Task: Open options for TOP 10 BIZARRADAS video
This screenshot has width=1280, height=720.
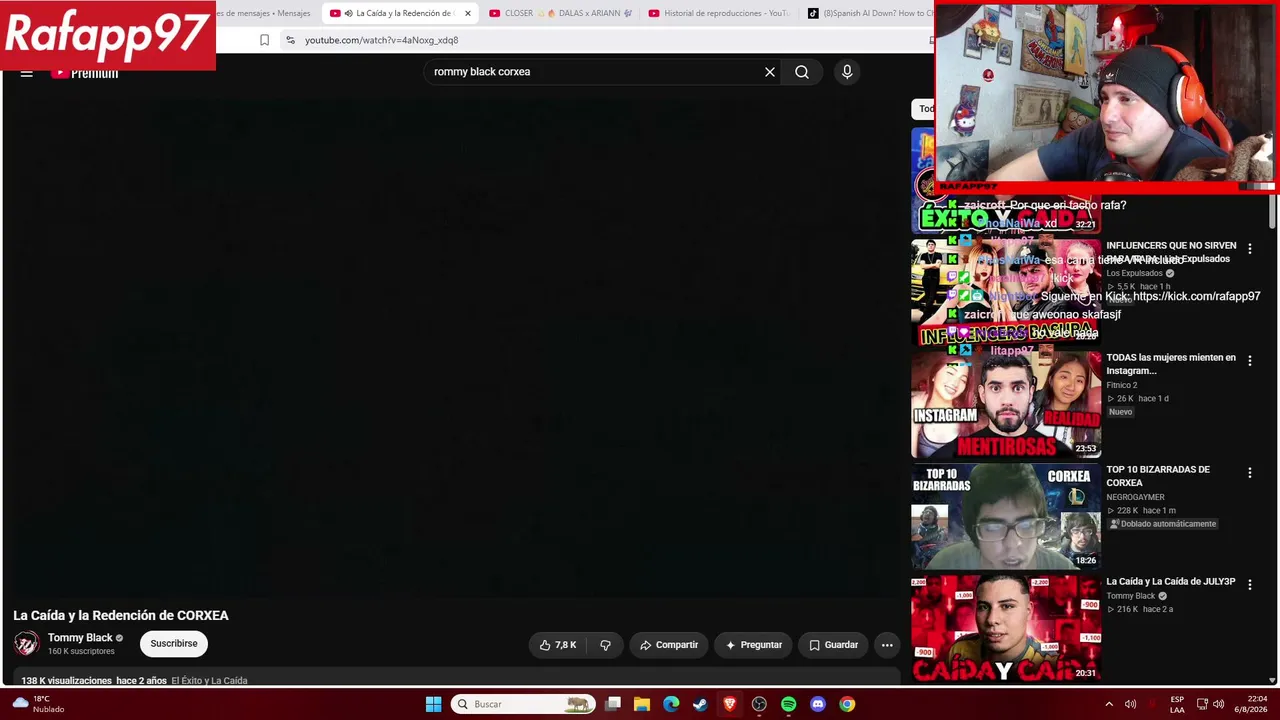Action: (1249, 473)
